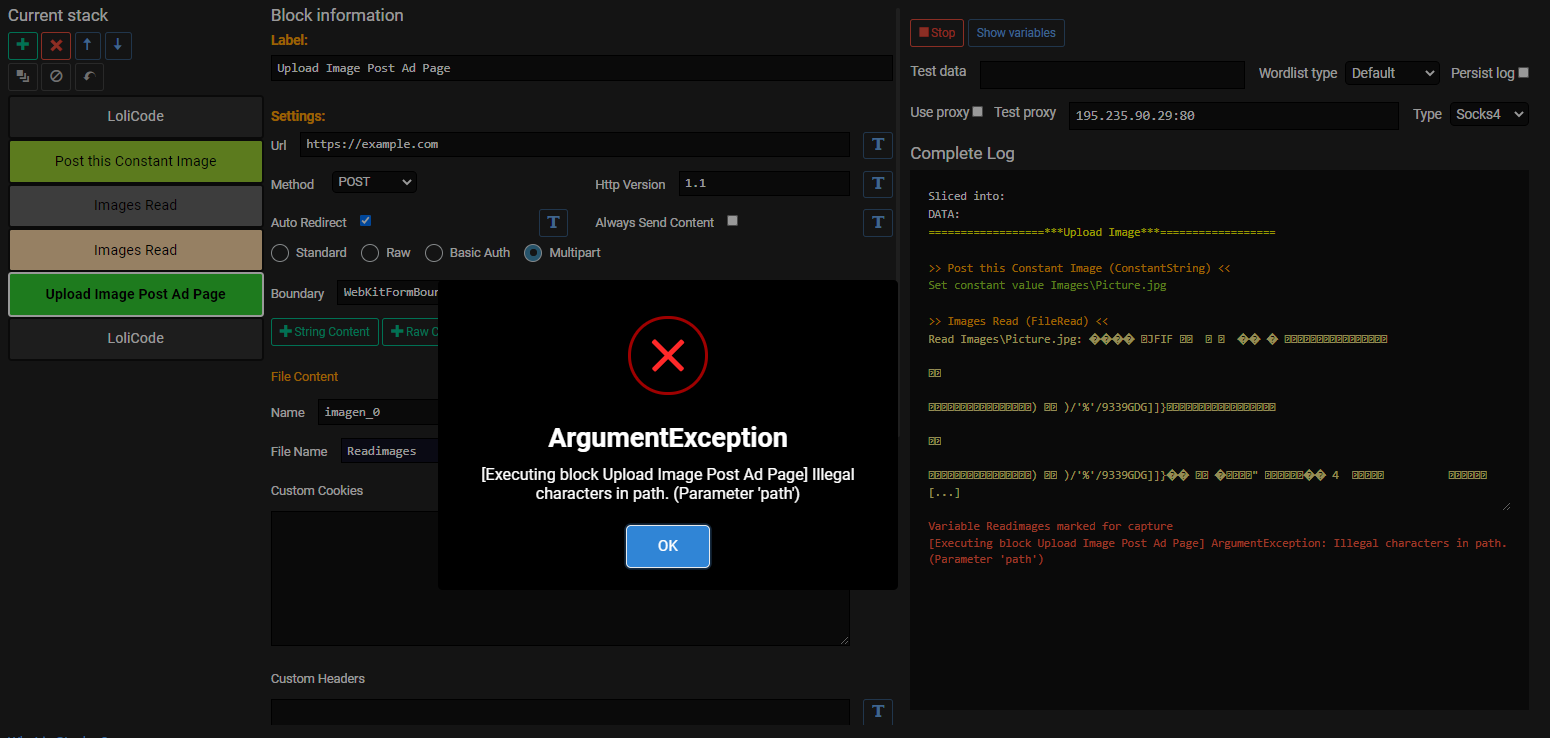This screenshot has height=738, width=1550.
Task: Open the Wordlist type dropdown showing Default
Action: pyautogui.click(x=1392, y=73)
